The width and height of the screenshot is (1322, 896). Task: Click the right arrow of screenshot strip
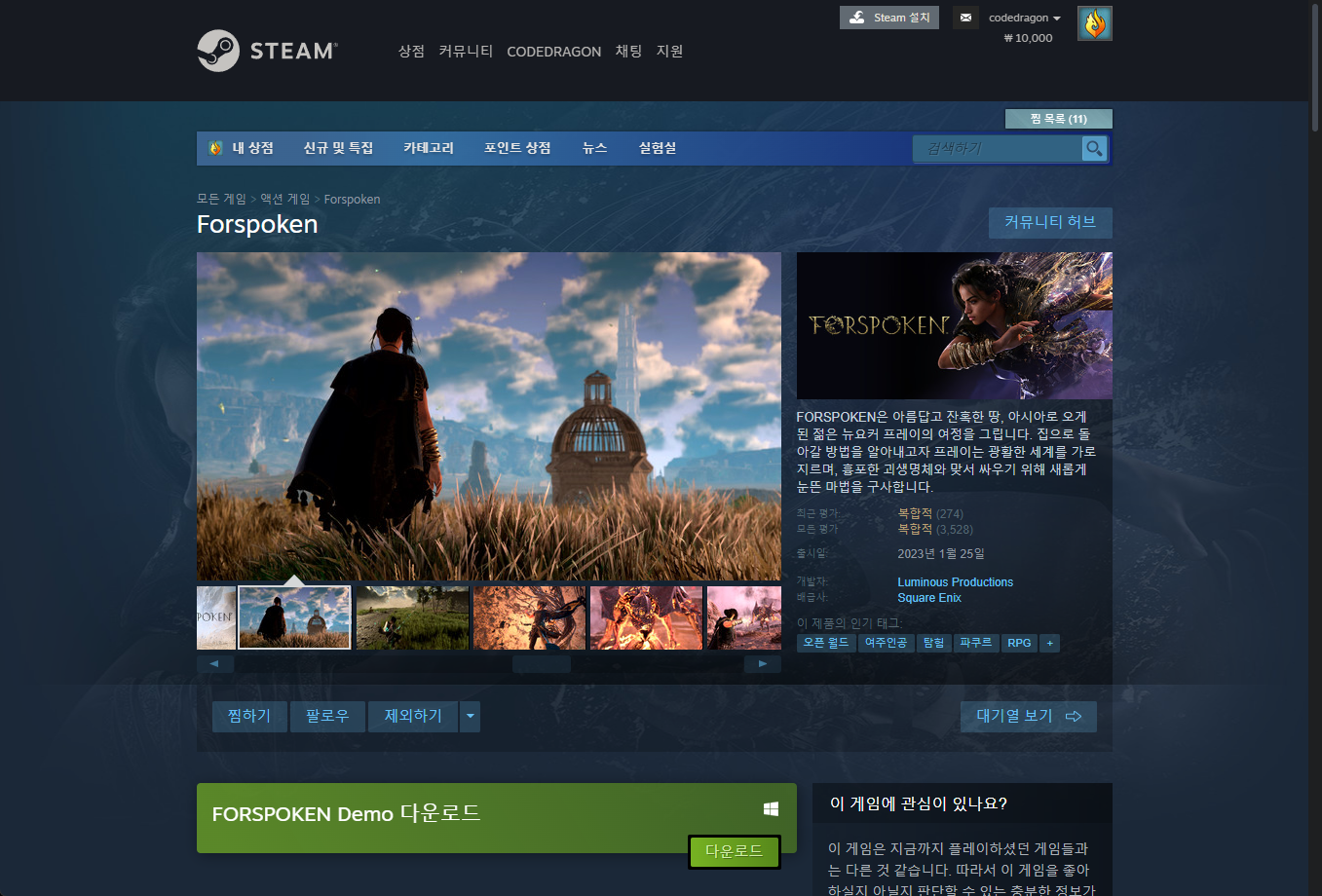click(x=763, y=664)
